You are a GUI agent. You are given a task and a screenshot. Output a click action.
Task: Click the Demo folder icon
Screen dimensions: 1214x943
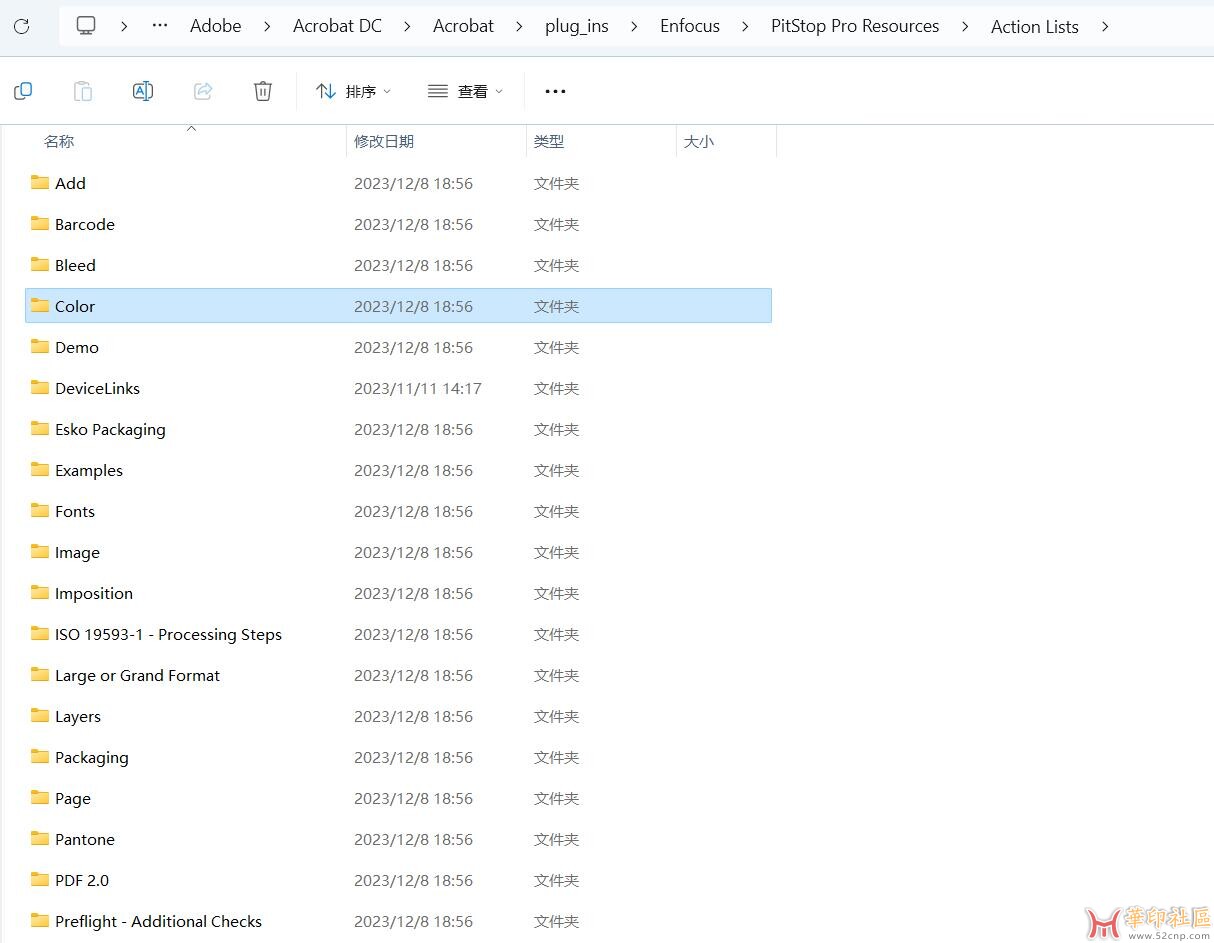[x=40, y=347]
